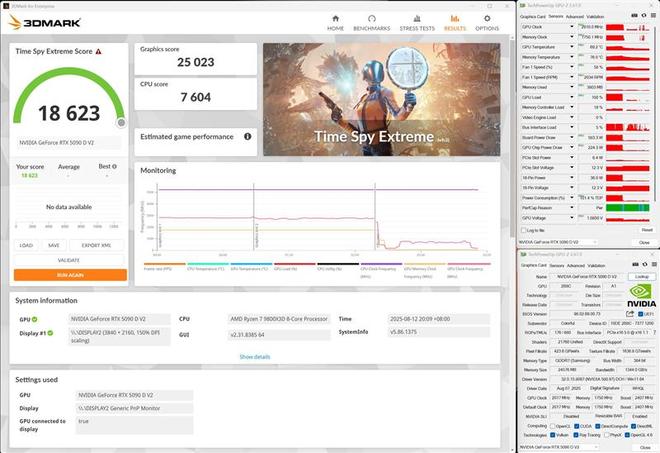Switch to the Advanced tab in sensors window
Image resolution: width=660 pixels, height=453 pixels.
point(575,16)
